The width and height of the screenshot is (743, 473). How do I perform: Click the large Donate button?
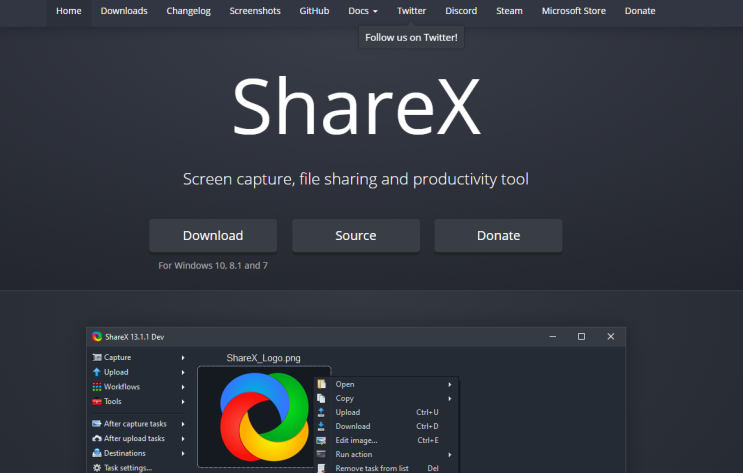[x=498, y=236]
